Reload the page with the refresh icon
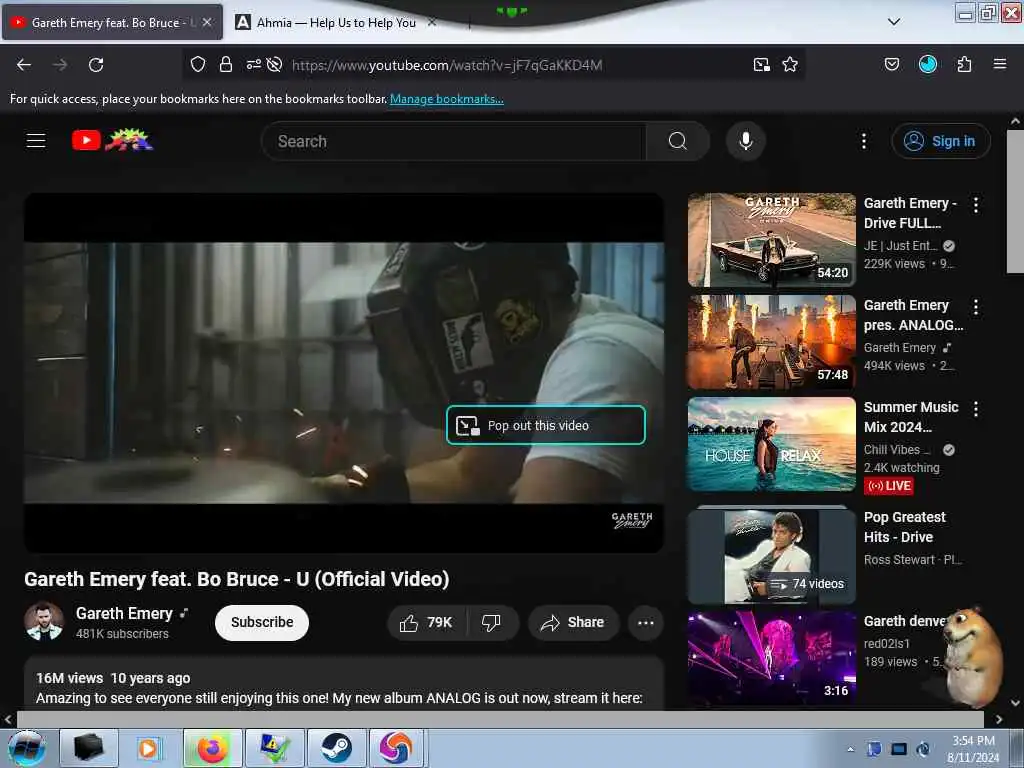 pos(96,65)
